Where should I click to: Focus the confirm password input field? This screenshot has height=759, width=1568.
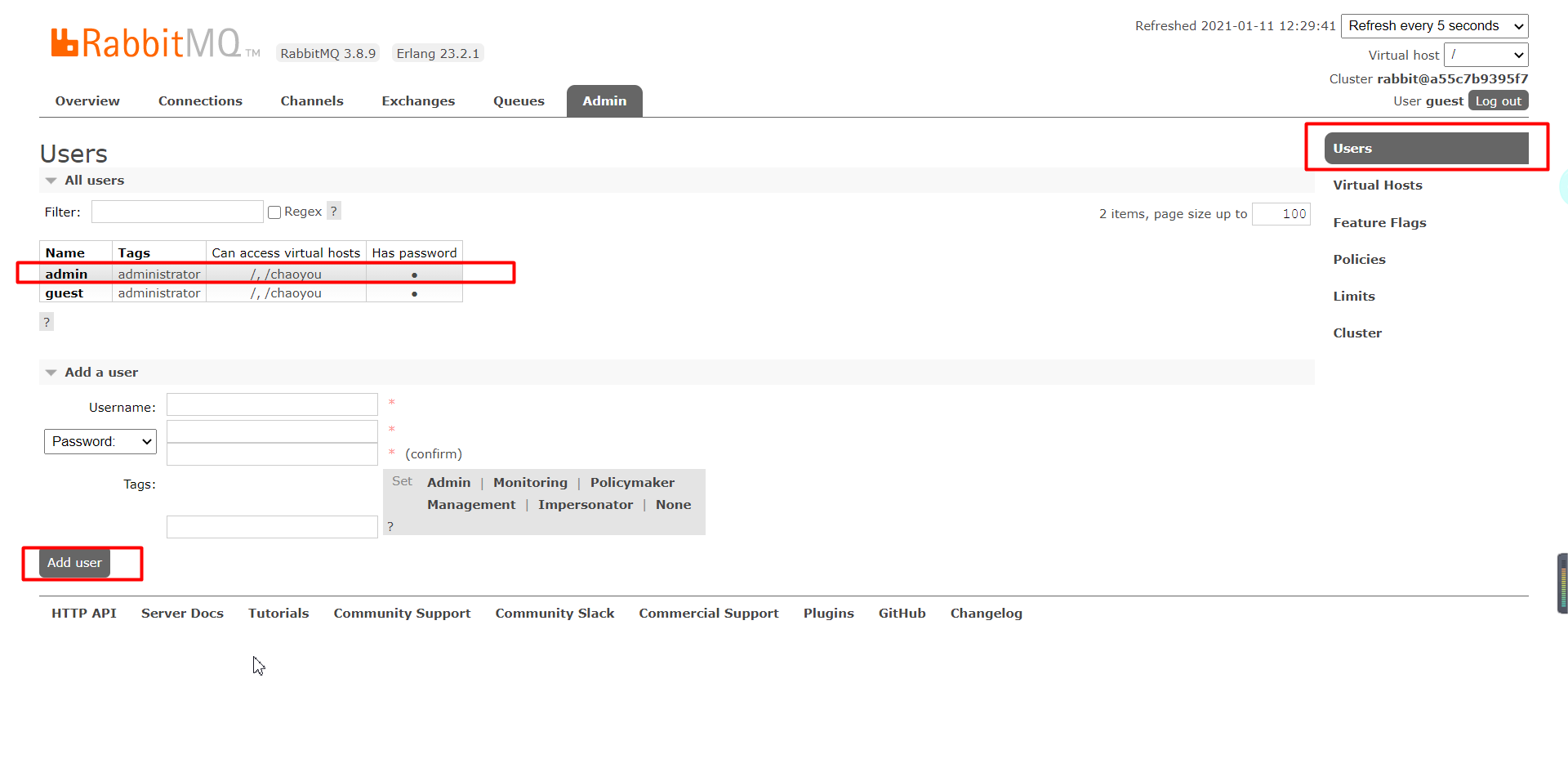[272, 454]
